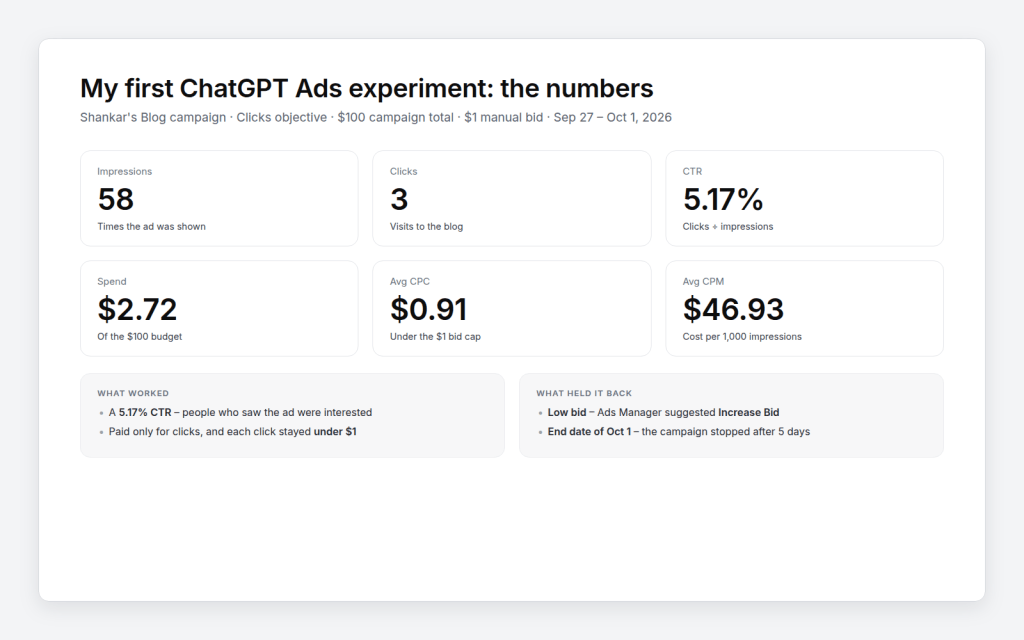
Task: Select 'Visits to the blog' caption
Action: [x=426, y=227]
